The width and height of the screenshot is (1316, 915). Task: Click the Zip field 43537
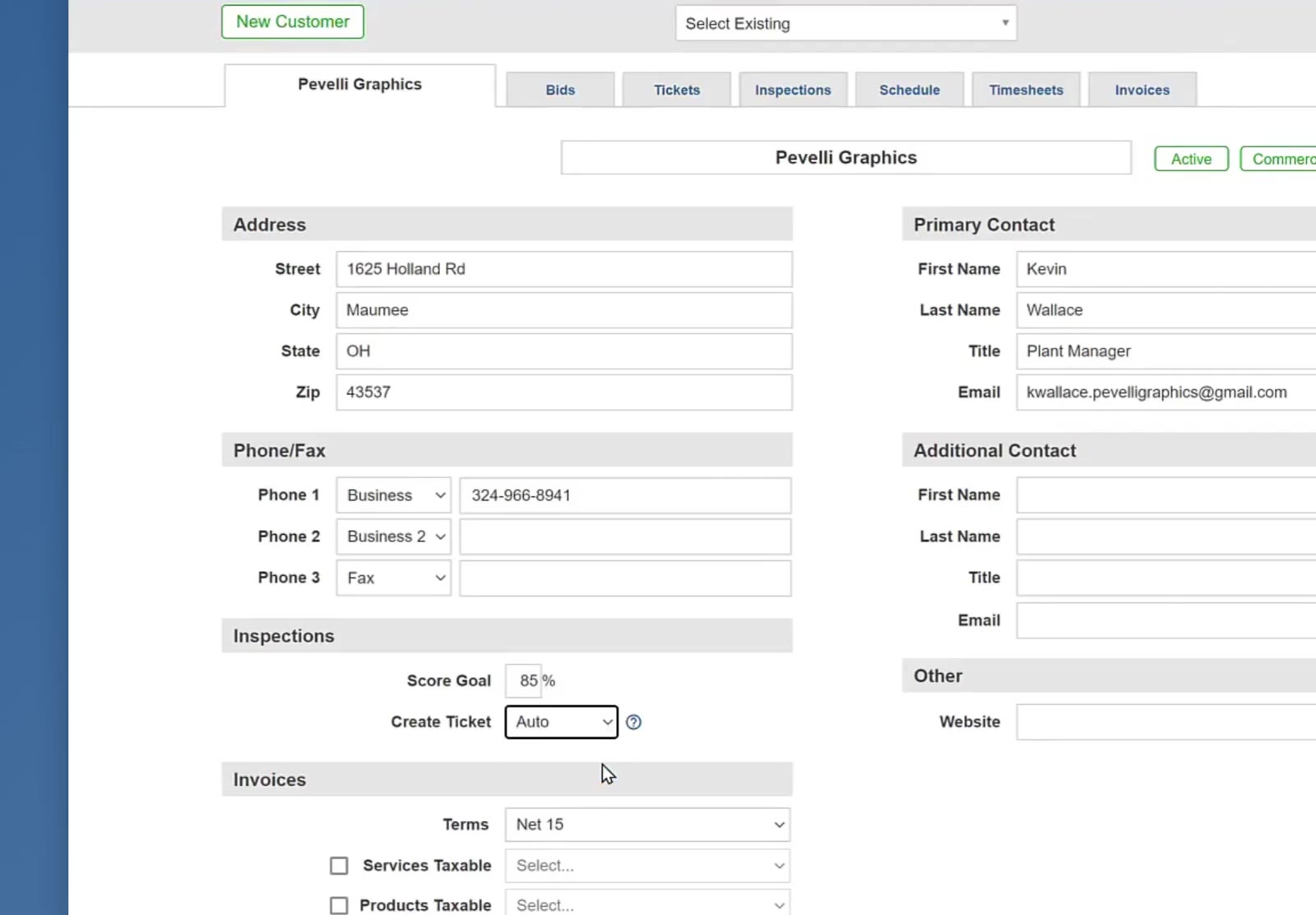pos(564,392)
